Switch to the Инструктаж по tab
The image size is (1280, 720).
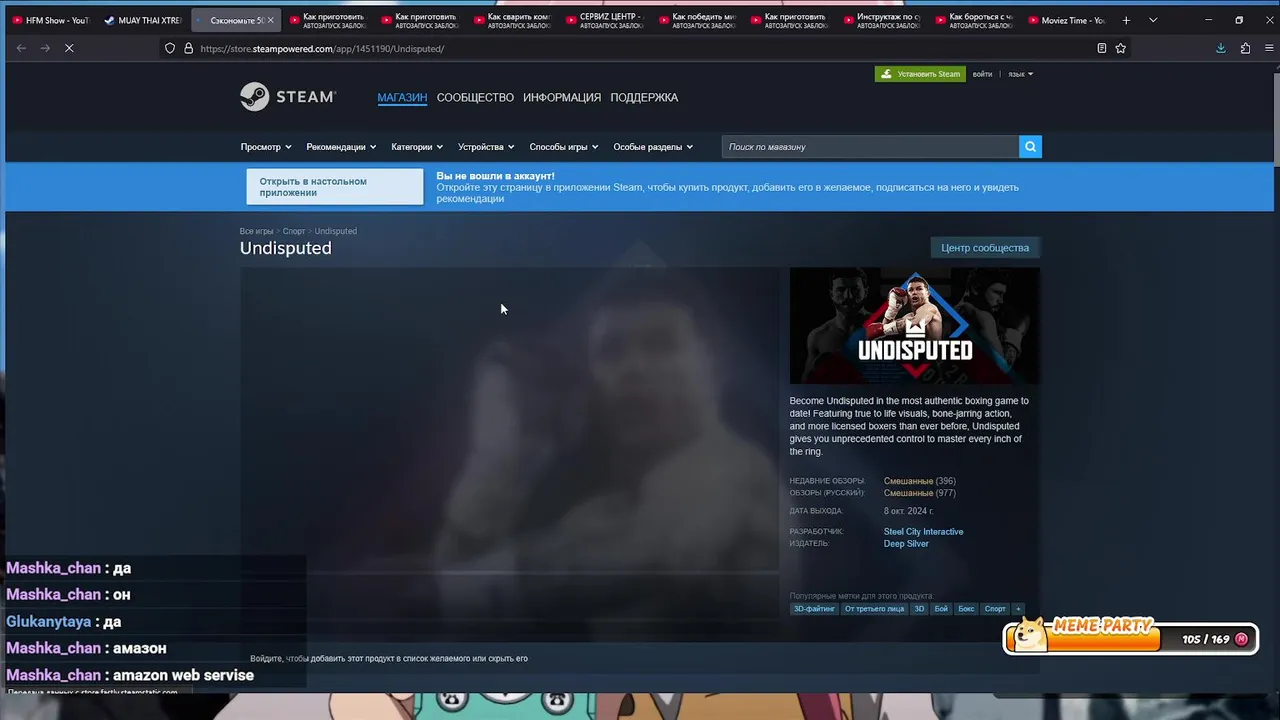point(881,20)
